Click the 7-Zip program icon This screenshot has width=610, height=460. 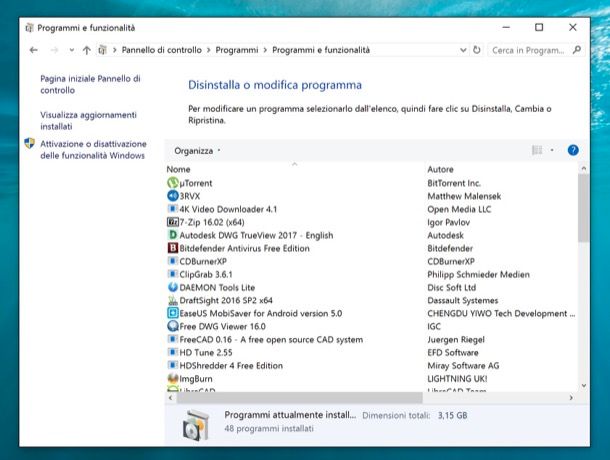173,222
